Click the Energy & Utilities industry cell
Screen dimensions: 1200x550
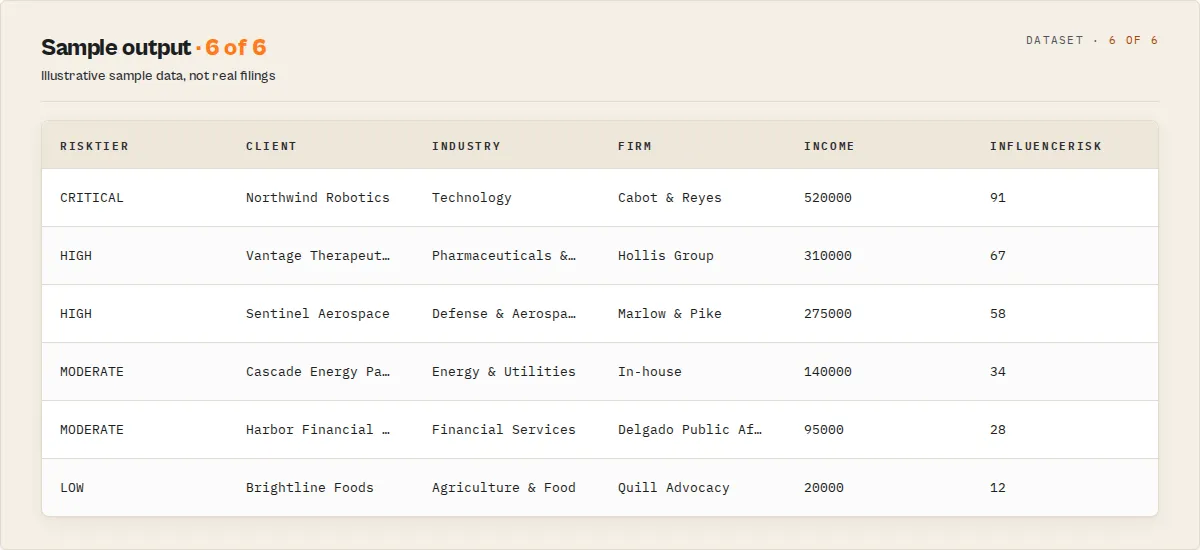click(x=504, y=372)
